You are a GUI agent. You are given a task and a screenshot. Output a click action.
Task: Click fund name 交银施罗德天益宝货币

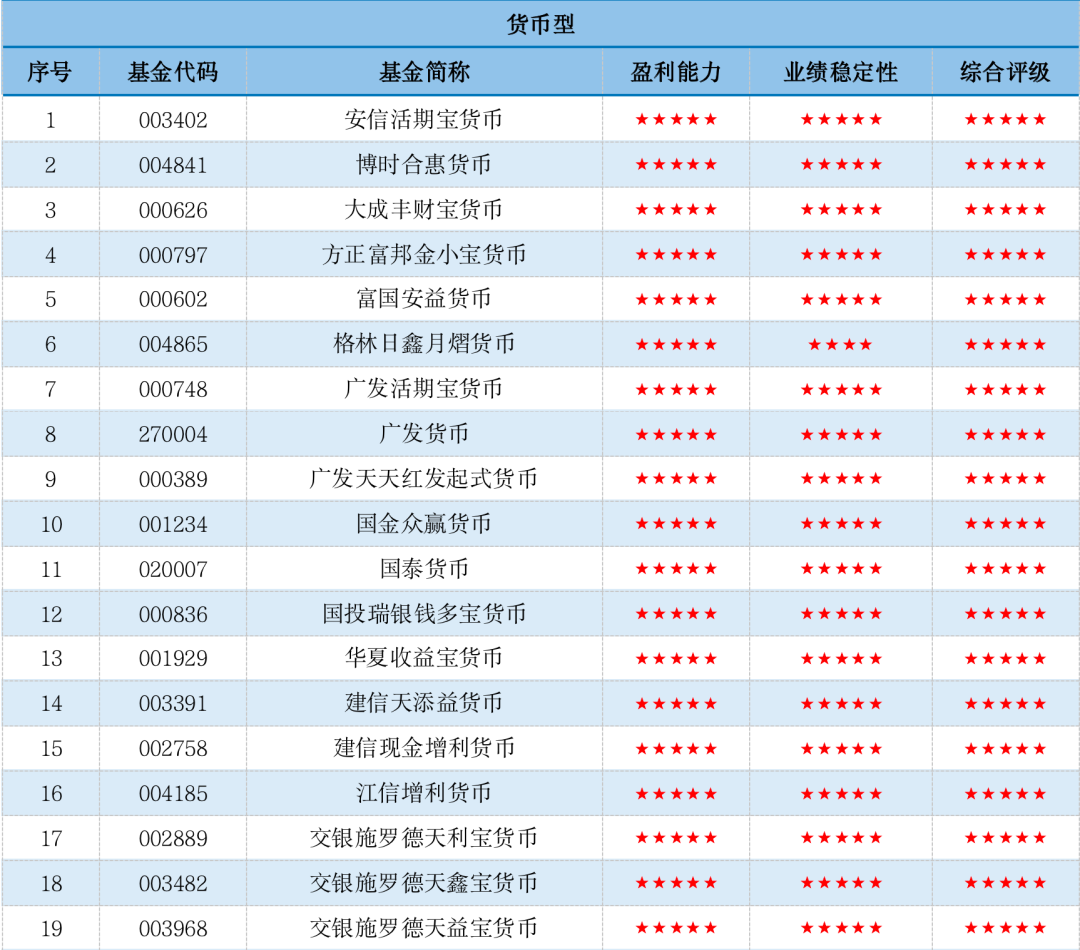pos(424,927)
